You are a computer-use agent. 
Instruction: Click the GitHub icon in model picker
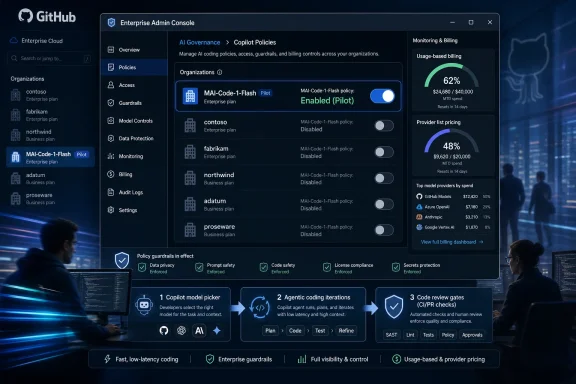pyautogui.click(x=164, y=330)
